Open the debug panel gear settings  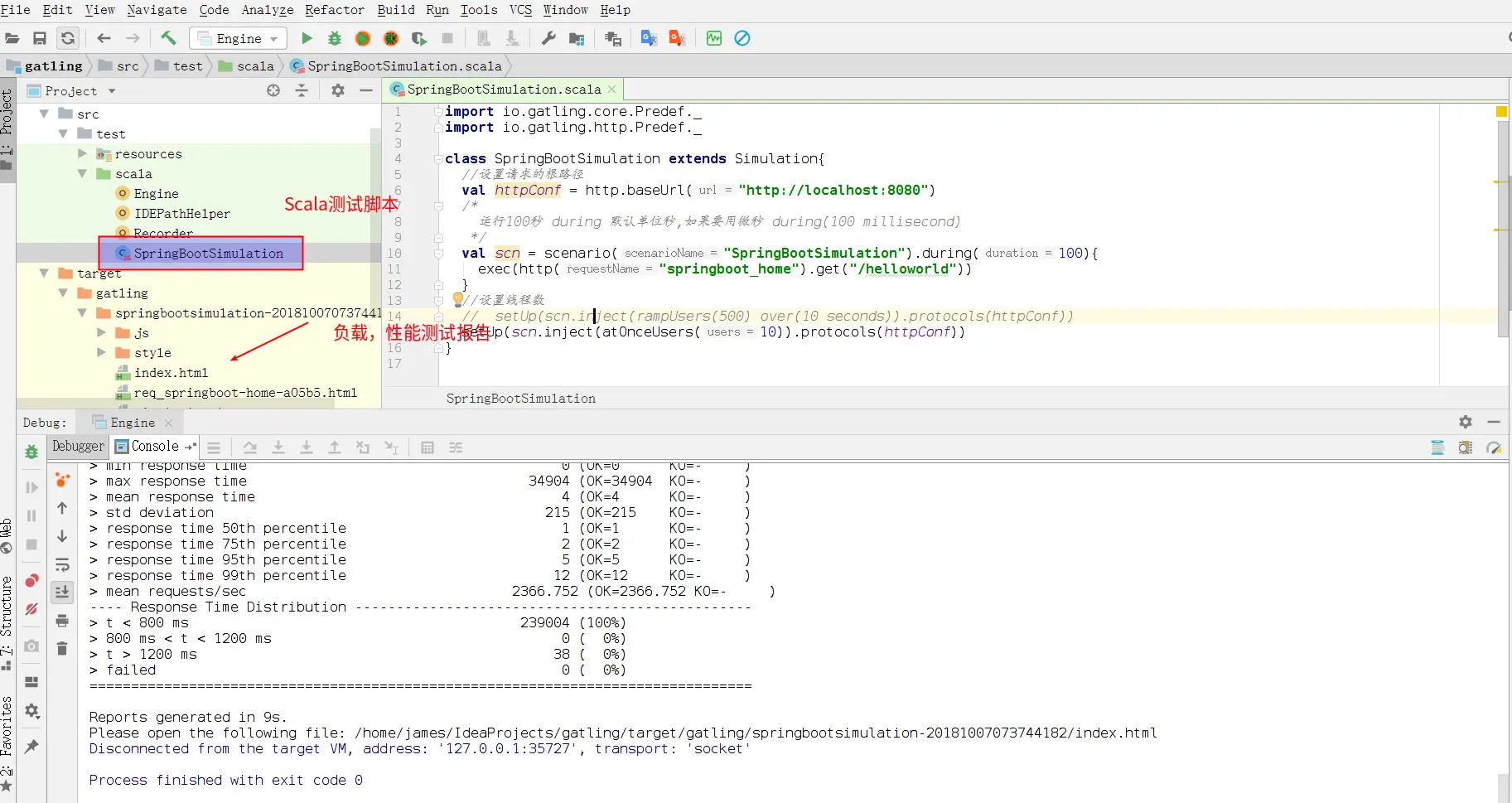pos(1465,422)
